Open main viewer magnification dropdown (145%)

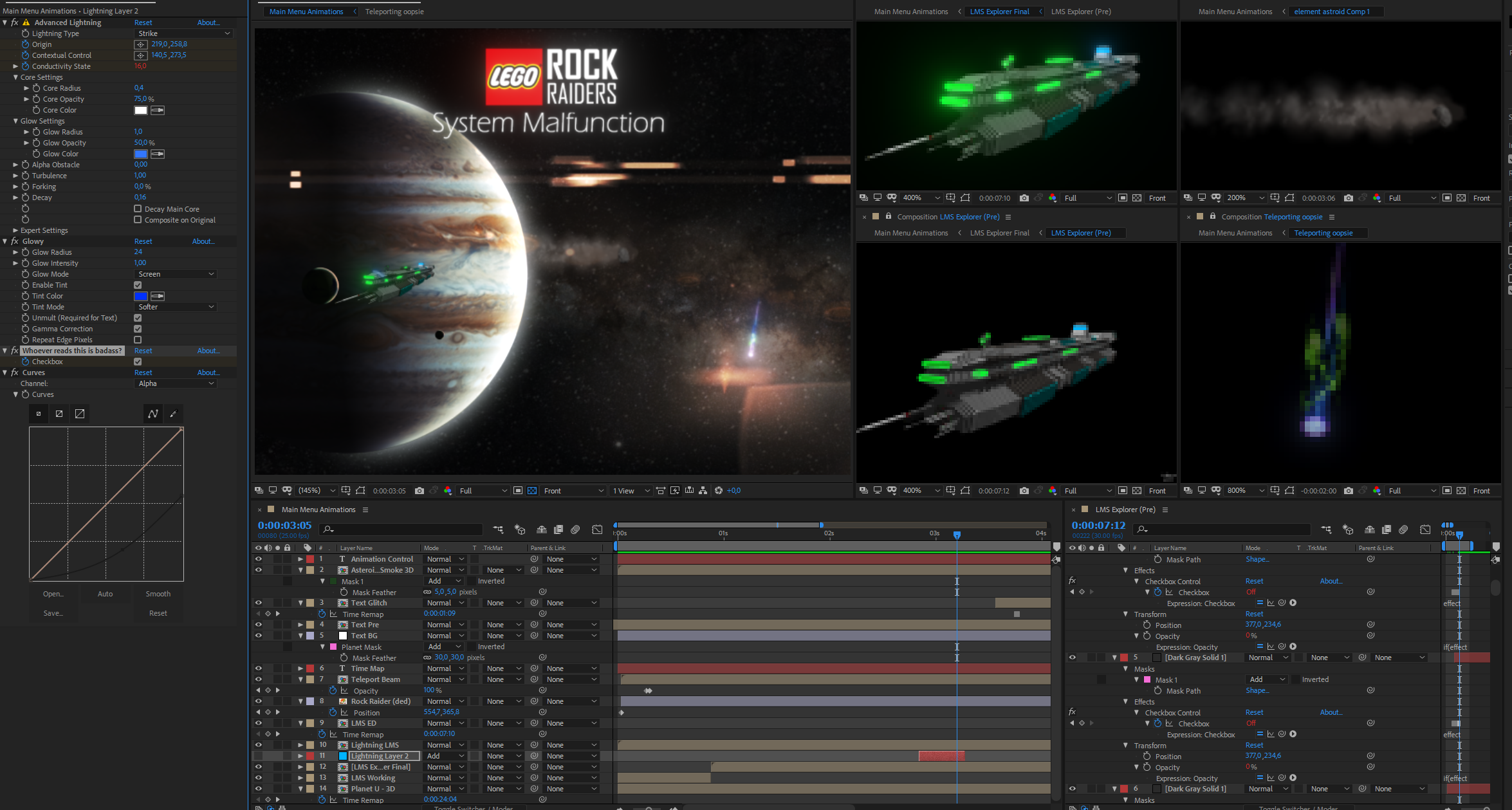[x=317, y=491]
